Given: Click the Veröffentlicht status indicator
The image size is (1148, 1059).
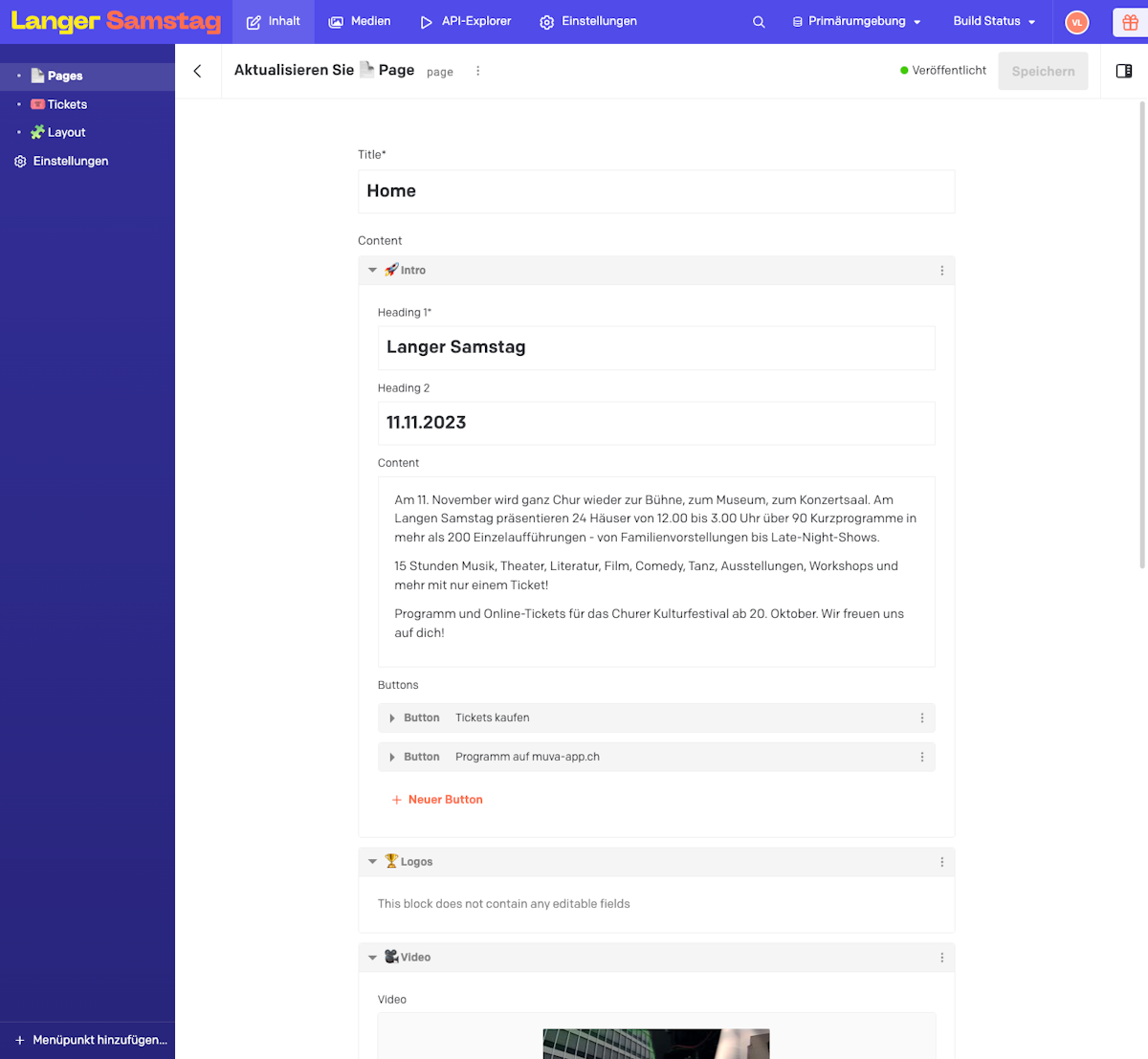Looking at the screenshot, I should [943, 71].
